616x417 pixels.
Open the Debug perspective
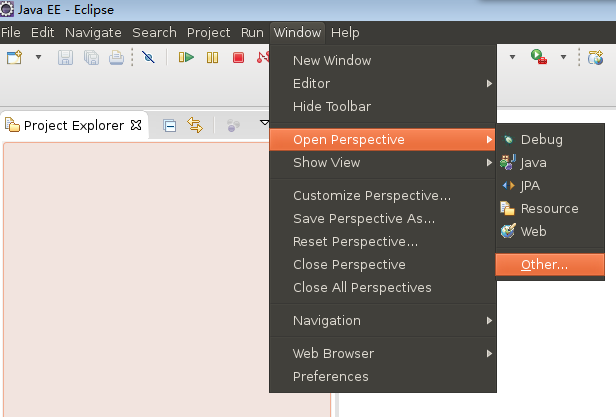pyautogui.click(x=541, y=139)
